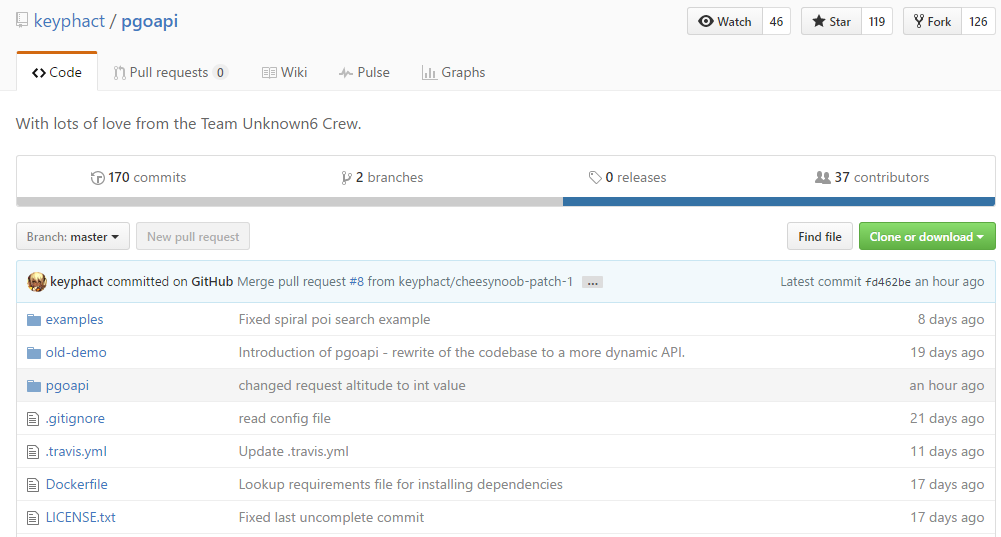Switch to the Pull requests tab

[170, 73]
